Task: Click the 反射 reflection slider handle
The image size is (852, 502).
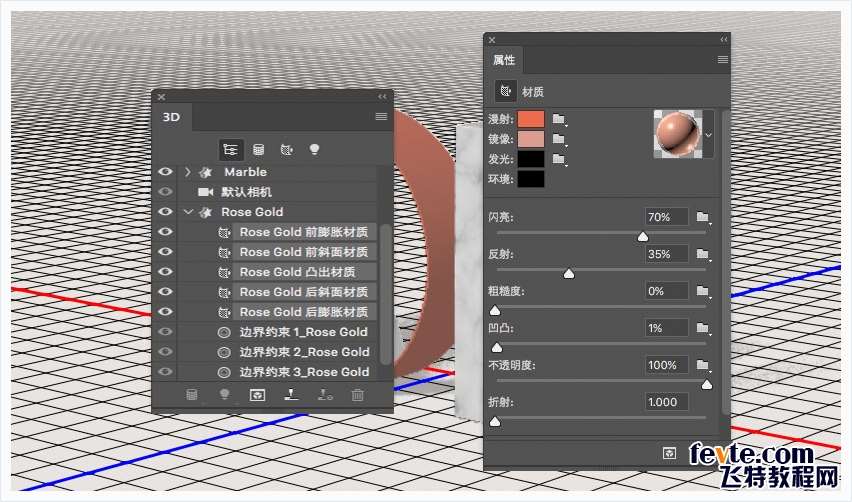Action: [x=569, y=273]
